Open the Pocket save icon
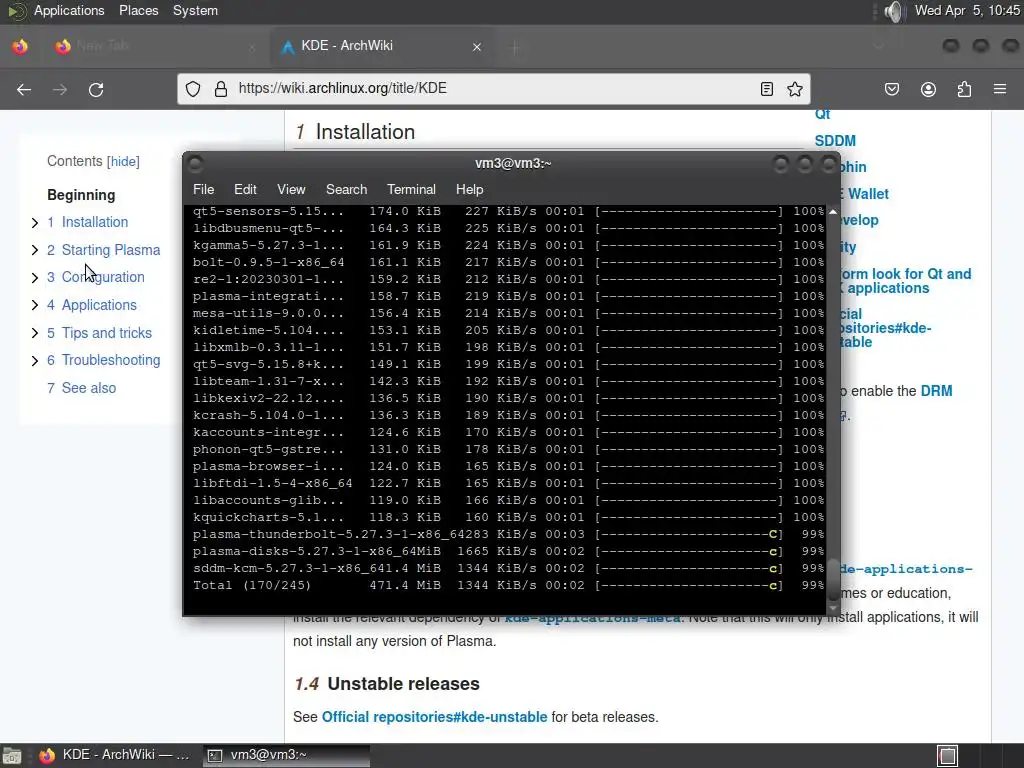Image resolution: width=1024 pixels, height=768 pixels. [892, 89]
